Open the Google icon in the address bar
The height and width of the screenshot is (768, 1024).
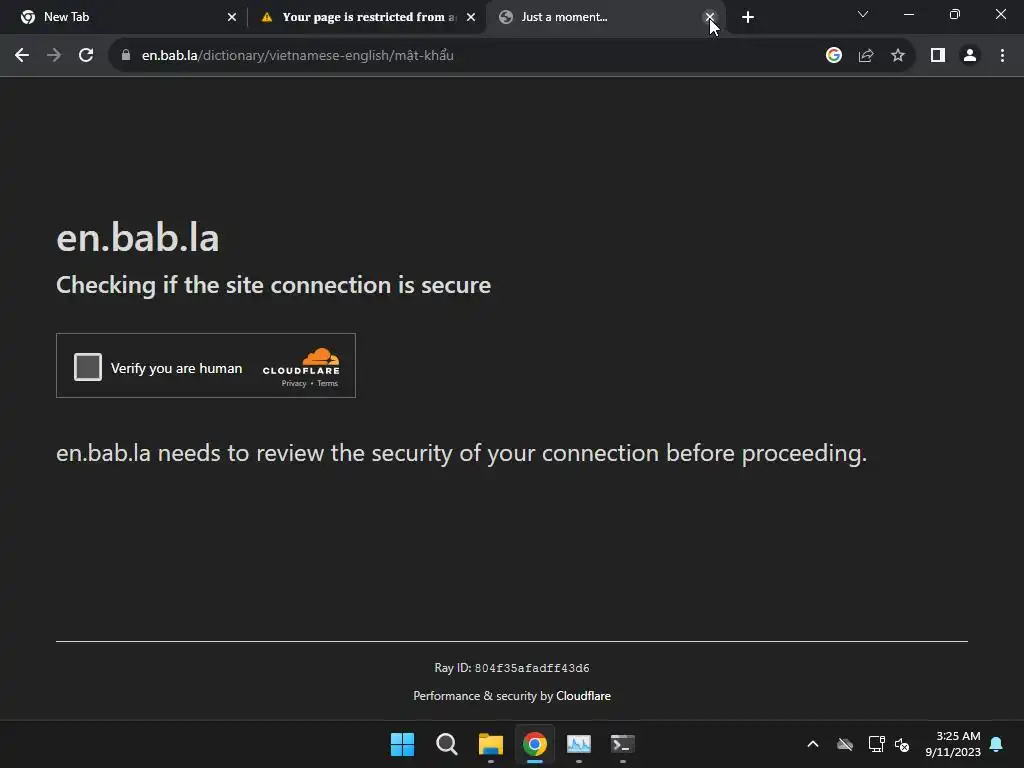click(834, 56)
